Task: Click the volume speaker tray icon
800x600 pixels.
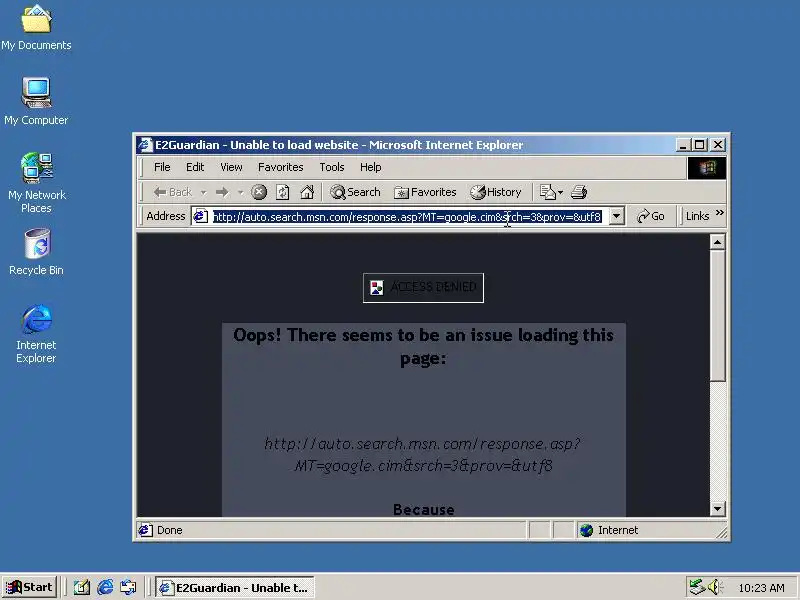Action: click(x=714, y=587)
